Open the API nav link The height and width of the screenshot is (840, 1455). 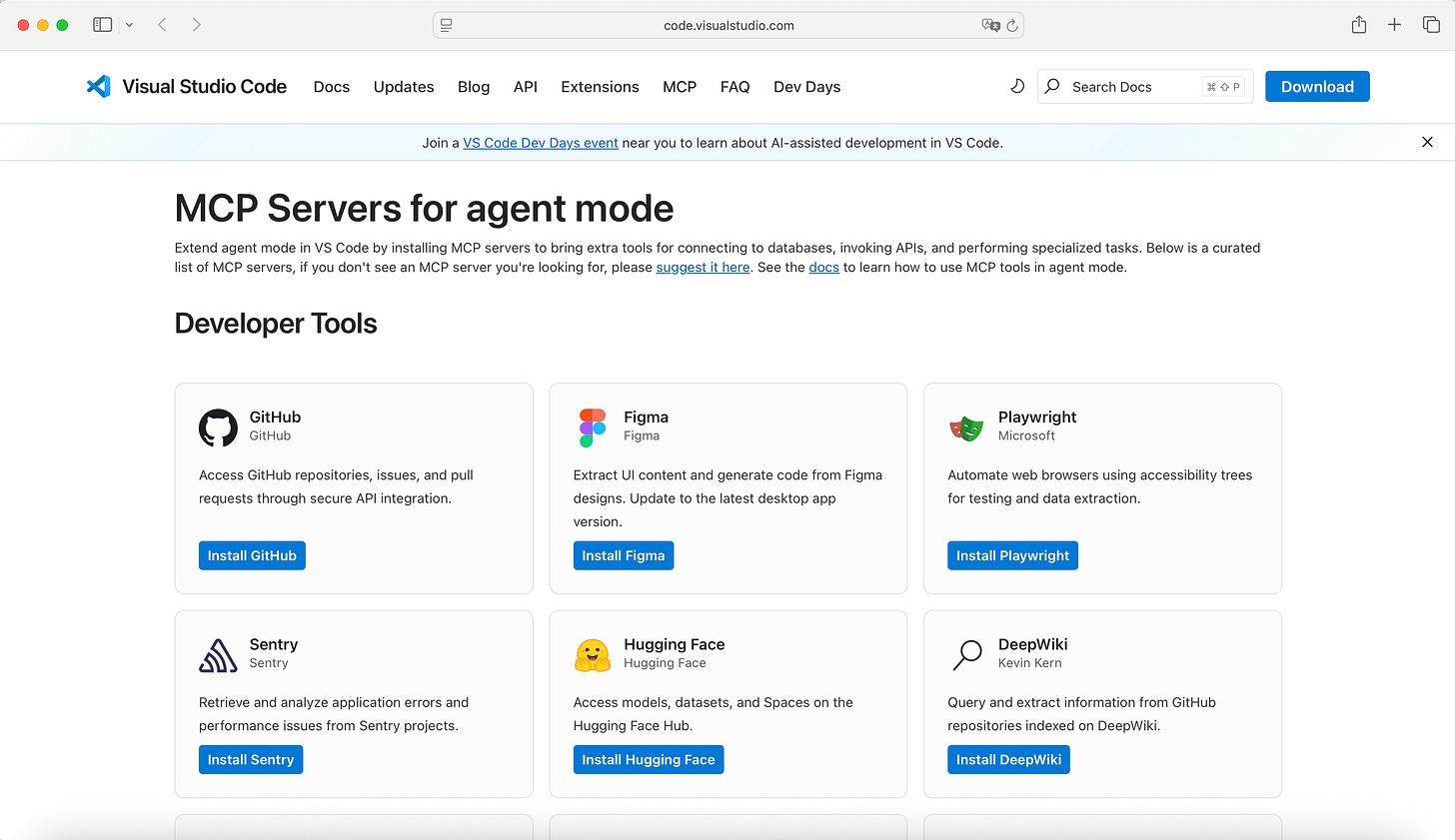pos(526,87)
